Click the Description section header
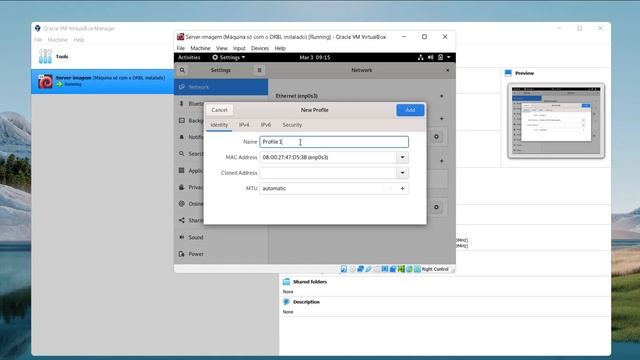The height and width of the screenshot is (360, 640). [x=306, y=302]
